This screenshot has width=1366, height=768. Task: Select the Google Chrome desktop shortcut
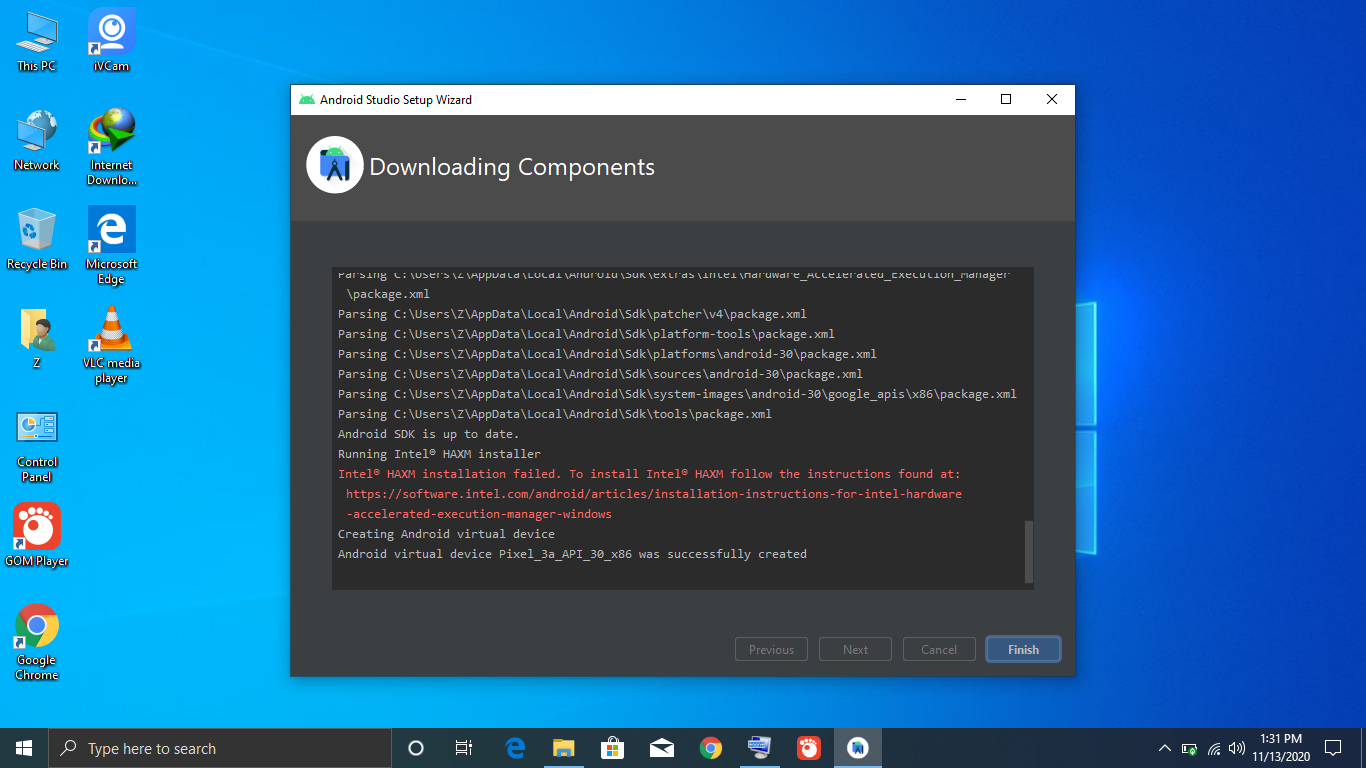[x=37, y=642]
